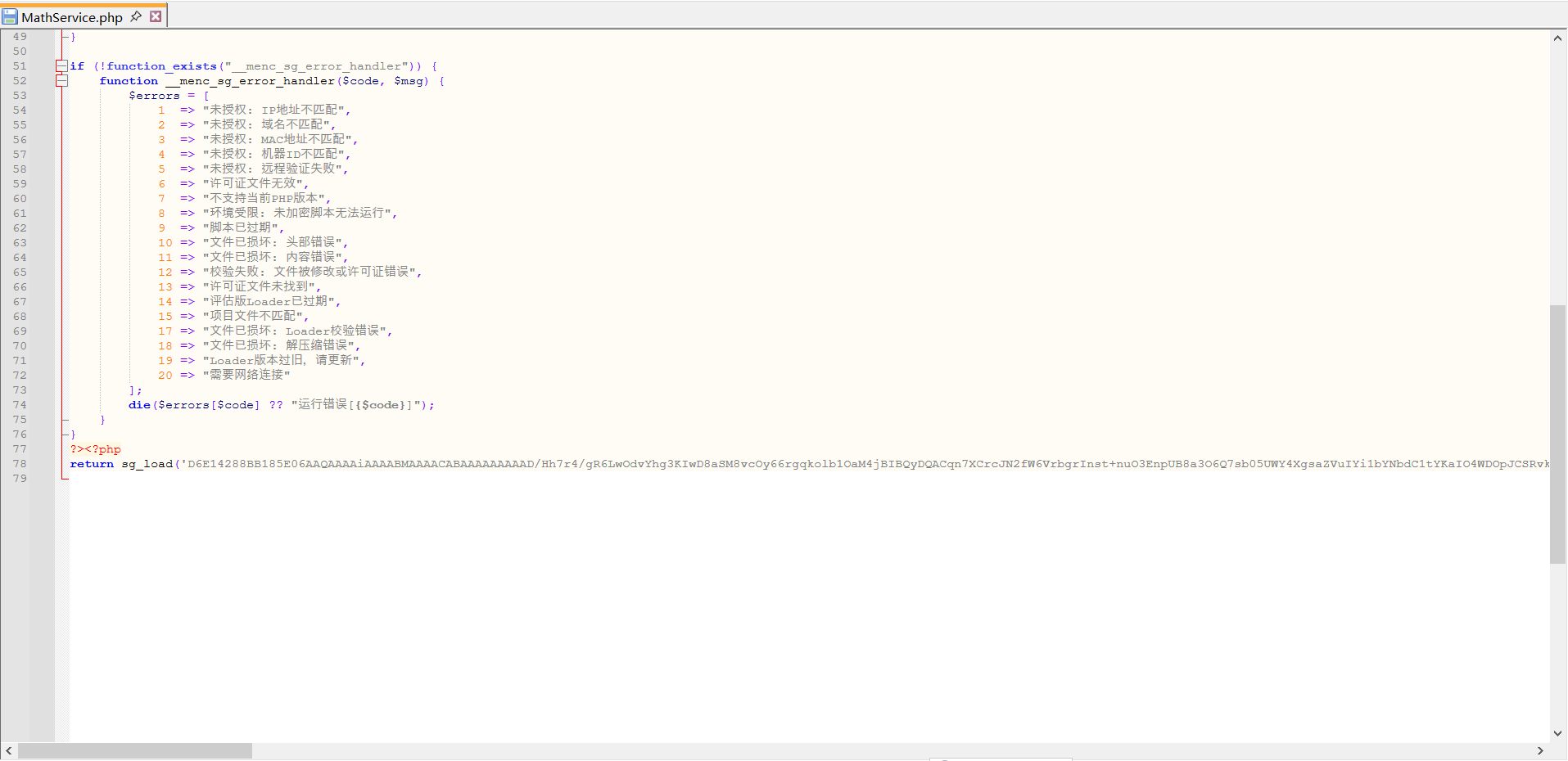The width and height of the screenshot is (1568, 761).
Task: Grab the horizontal scrollbar thumb
Action: click(x=135, y=750)
